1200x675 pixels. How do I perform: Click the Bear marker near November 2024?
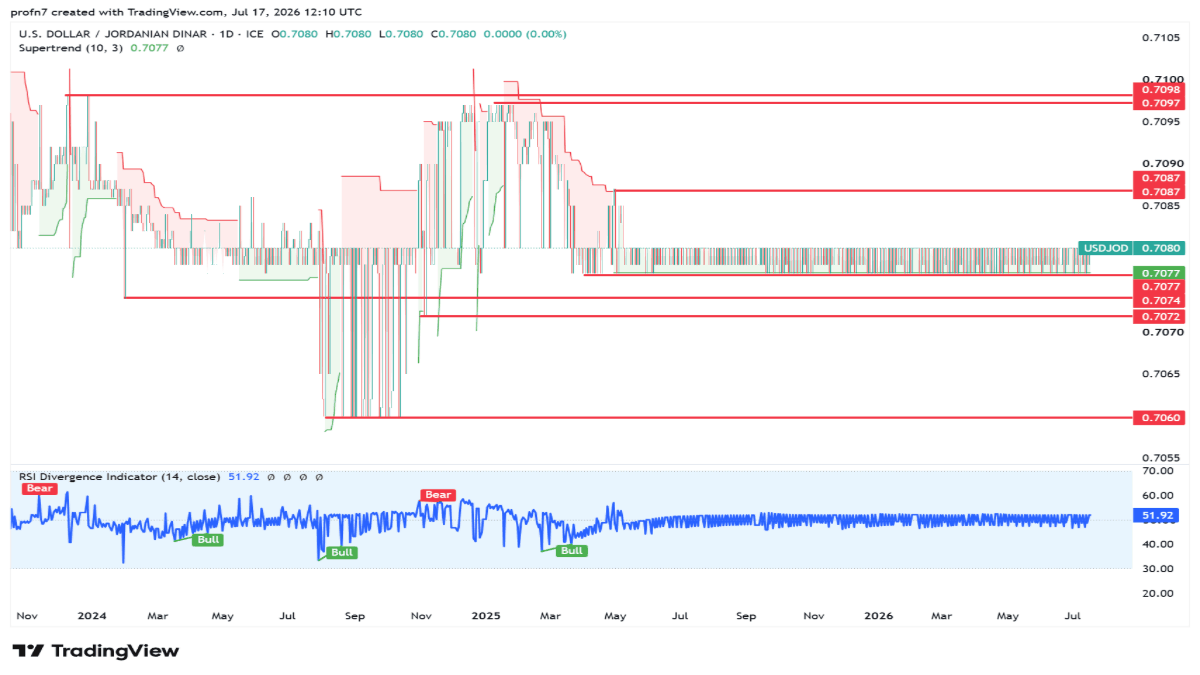(x=438, y=495)
